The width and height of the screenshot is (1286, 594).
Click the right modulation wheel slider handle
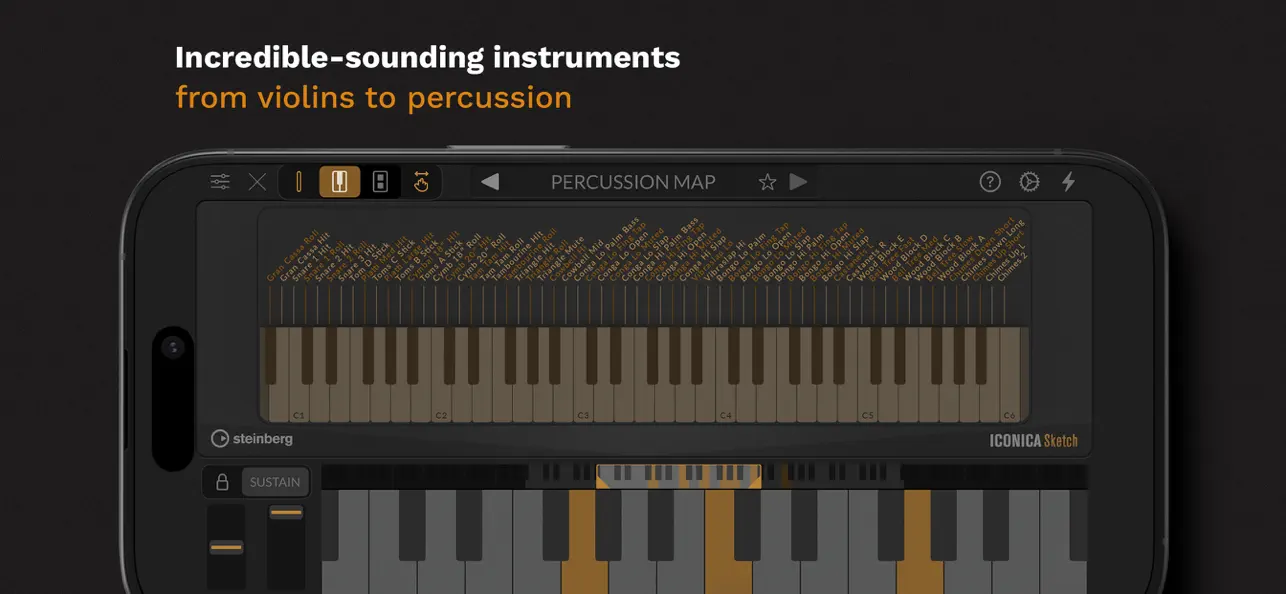point(286,513)
